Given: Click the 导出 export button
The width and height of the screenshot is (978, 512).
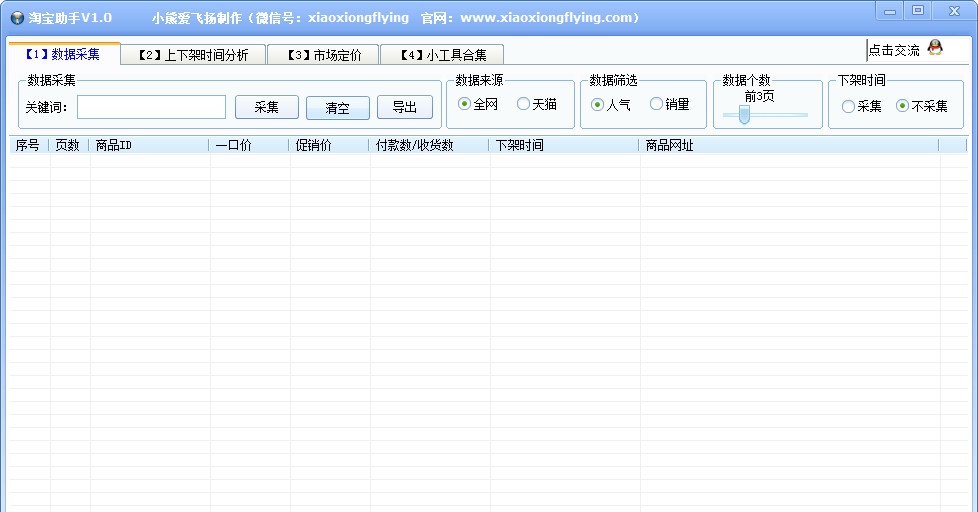Looking at the screenshot, I should (x=405, y=107).
